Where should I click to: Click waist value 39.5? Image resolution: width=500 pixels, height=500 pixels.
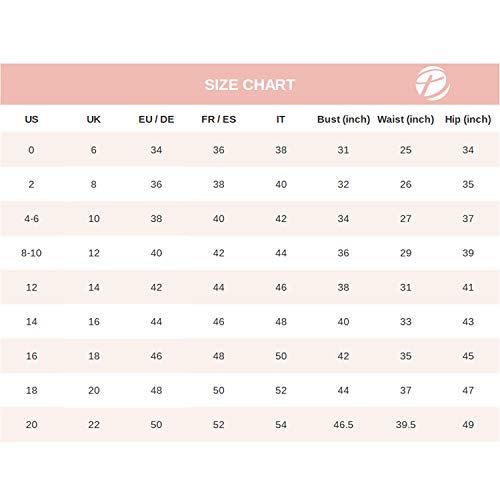[x=406, y=425]
